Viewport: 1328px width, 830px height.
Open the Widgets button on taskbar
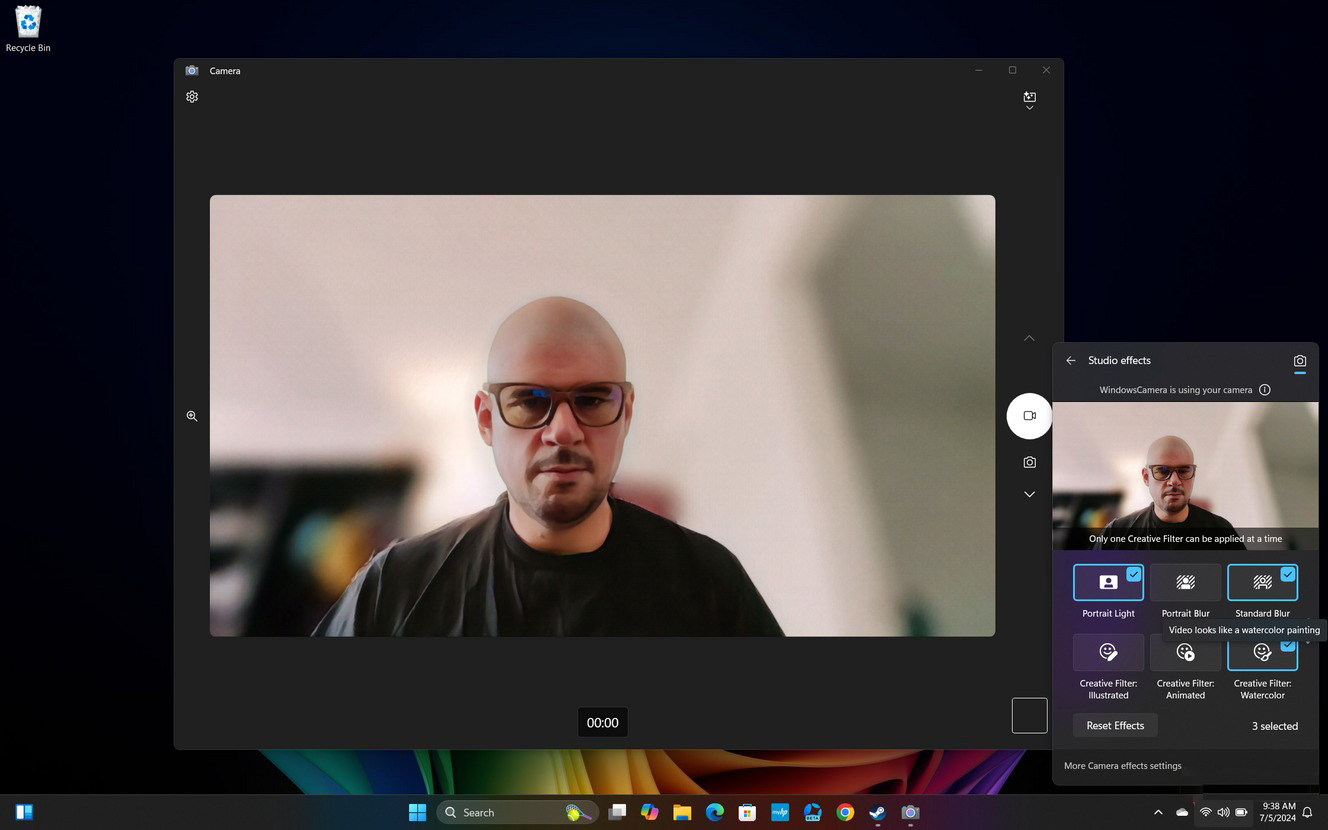pyautogui.click(x=25, y=812)
